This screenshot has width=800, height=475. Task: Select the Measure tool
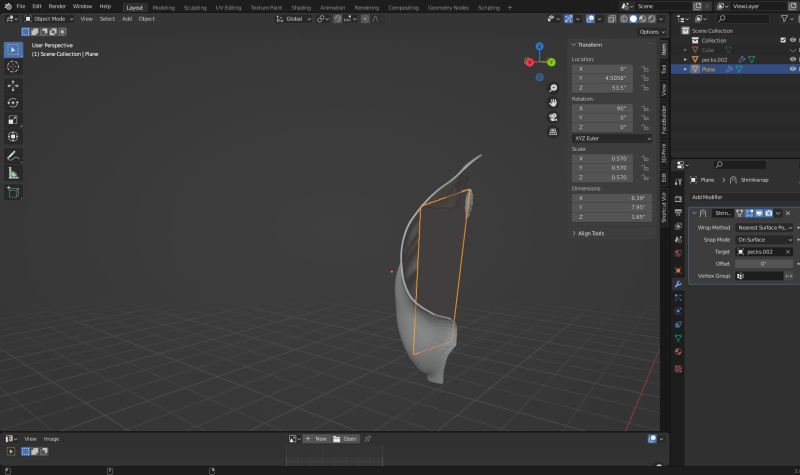coord(13,173)
